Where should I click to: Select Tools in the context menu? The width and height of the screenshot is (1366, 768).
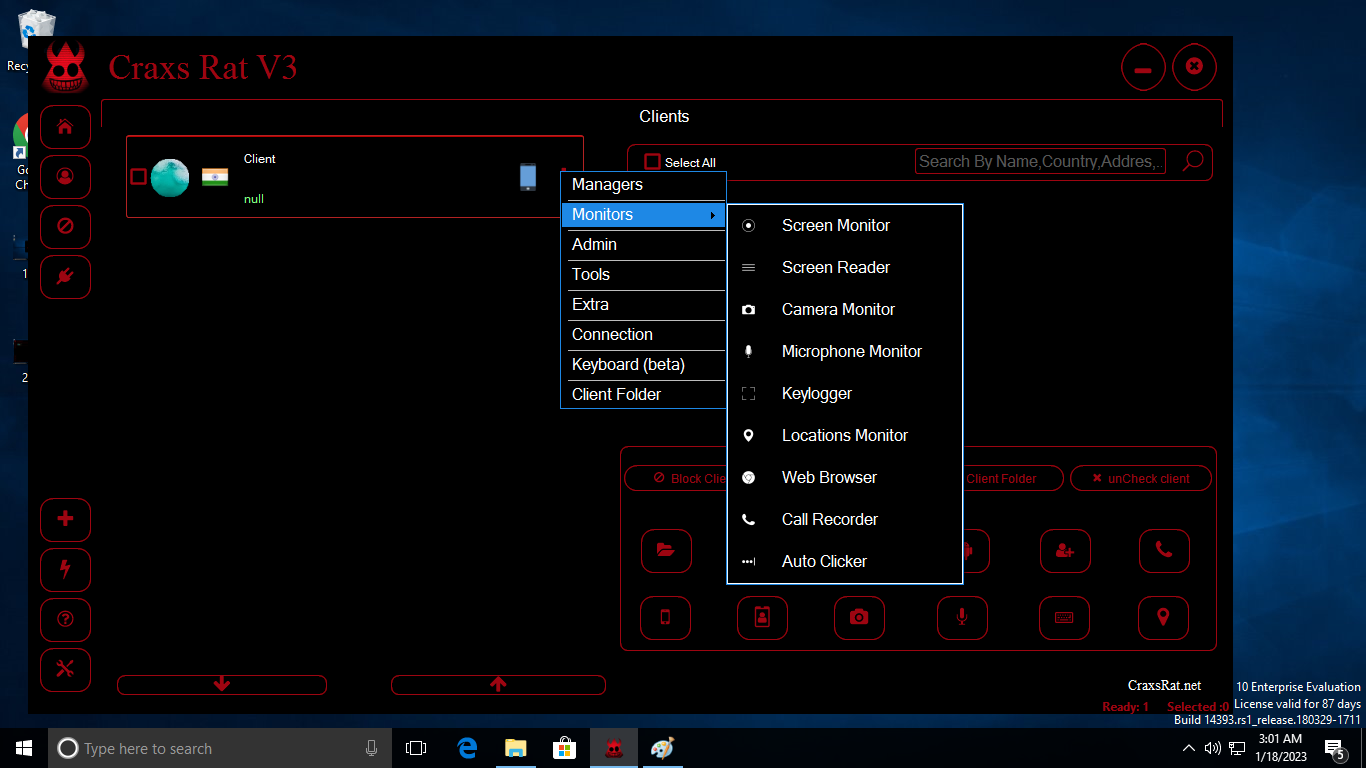point(643,275)
